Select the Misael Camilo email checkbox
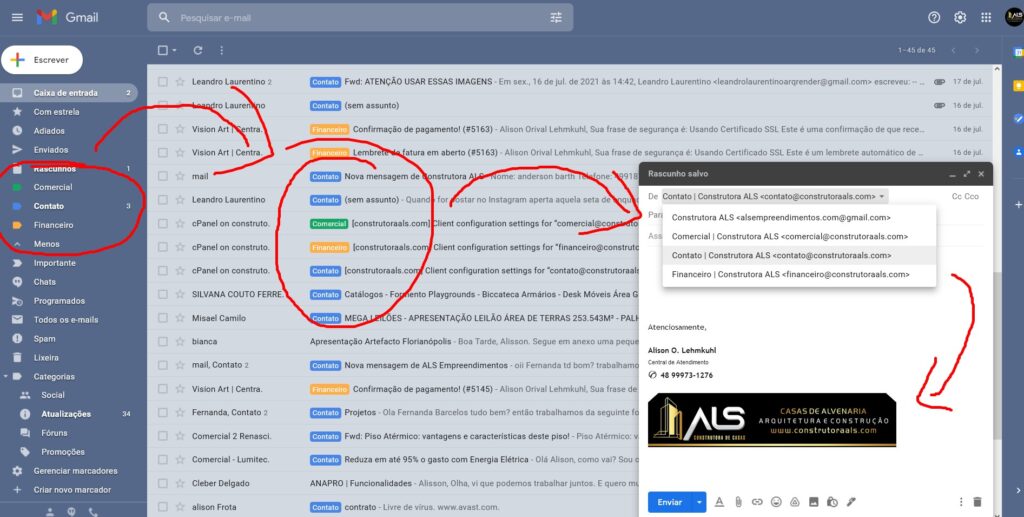1024x517 pixels. 163,318
